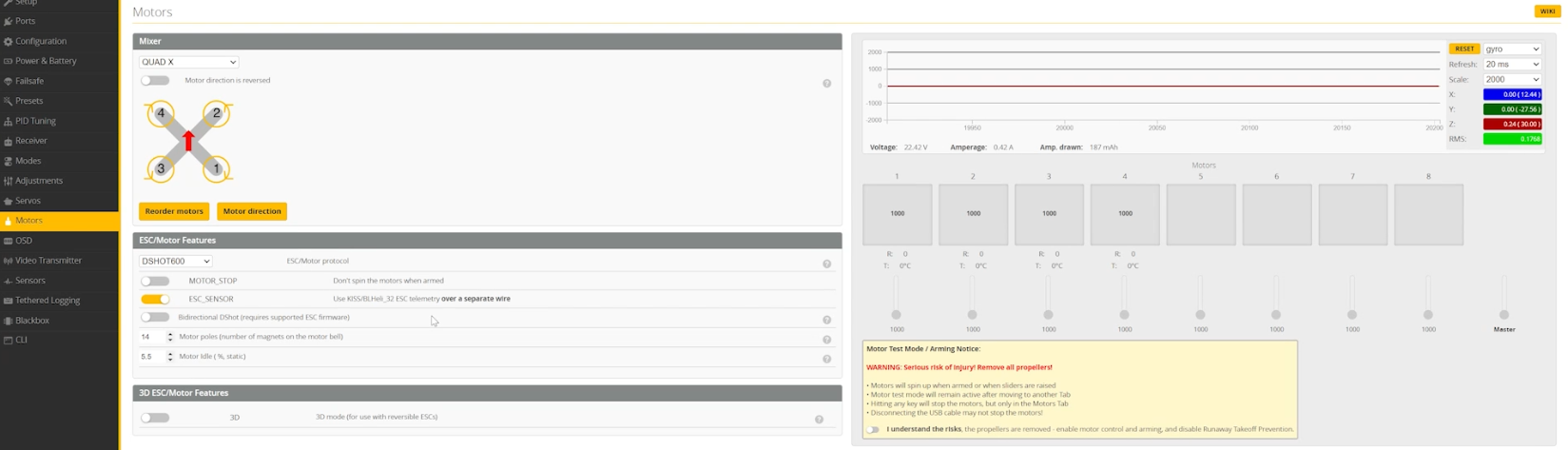Click help icon for Bidirectional DShot

pyautogui.click(x=826, y=320)
